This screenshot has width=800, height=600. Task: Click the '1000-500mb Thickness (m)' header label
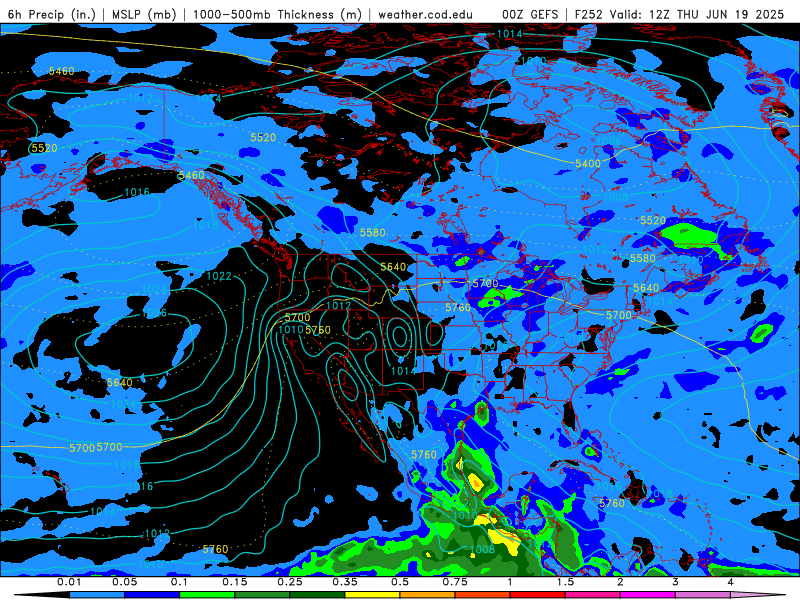click(x=277, y=14)
